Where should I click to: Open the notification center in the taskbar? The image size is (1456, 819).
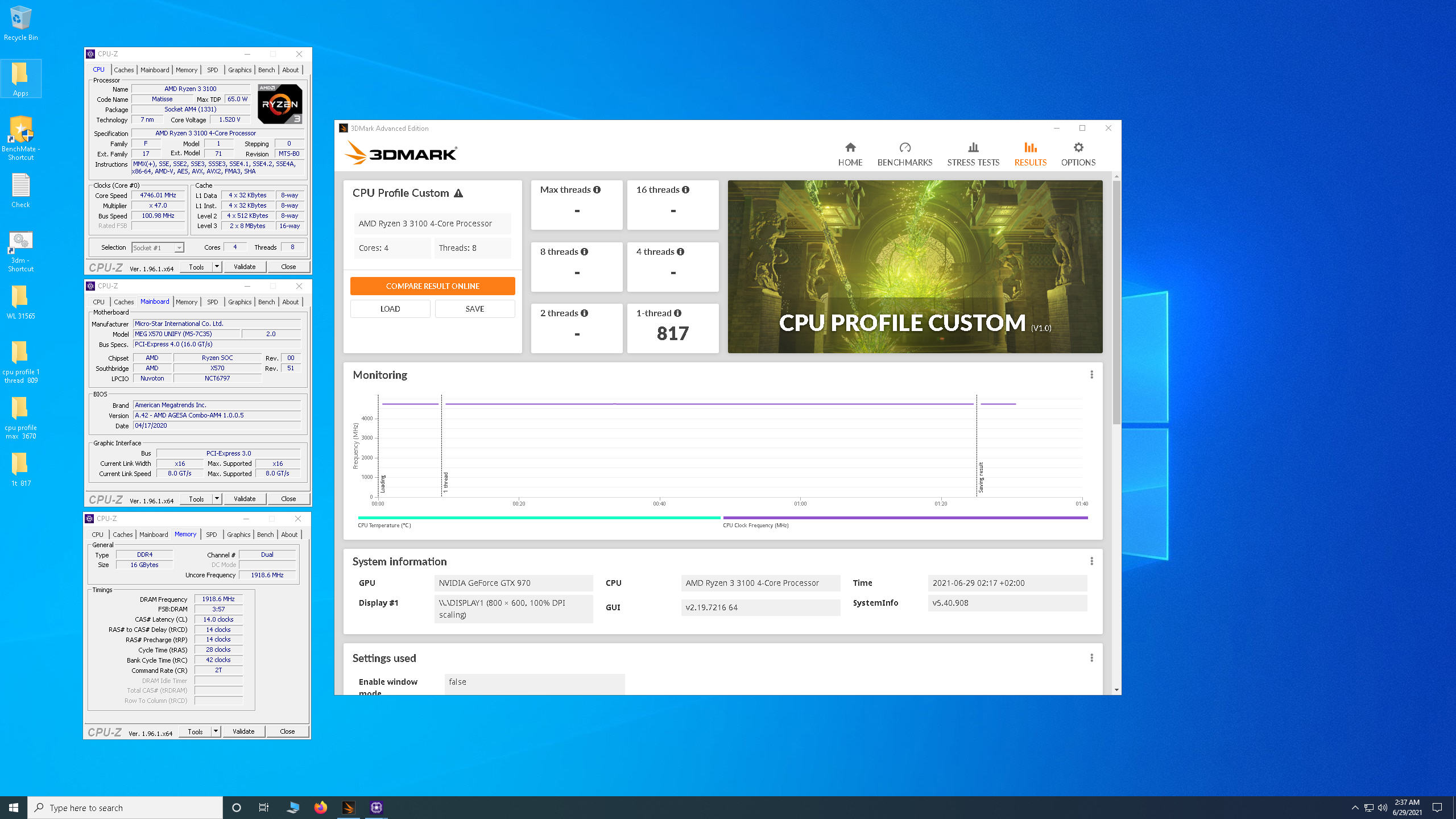point(1437,808)
